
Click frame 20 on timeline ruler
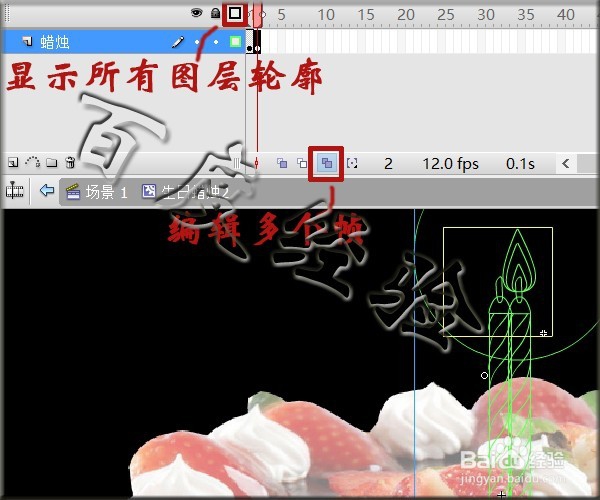(x=406, y=15)
